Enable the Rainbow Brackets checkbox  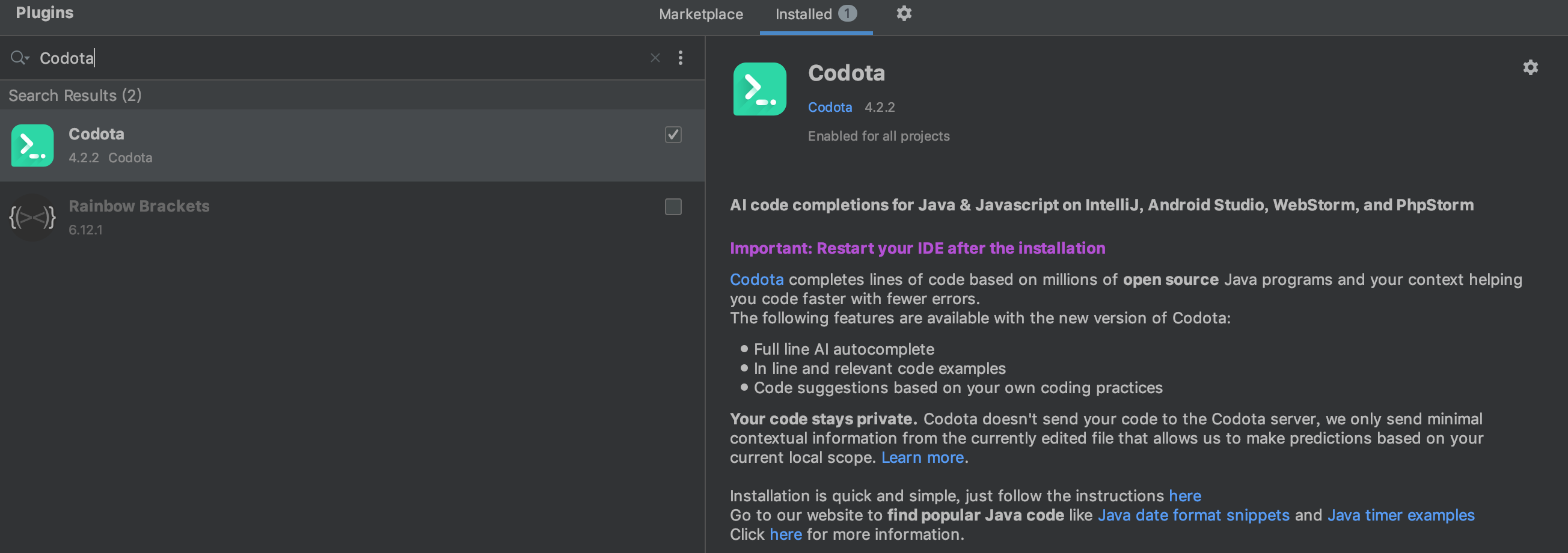[x=673, y=207]
